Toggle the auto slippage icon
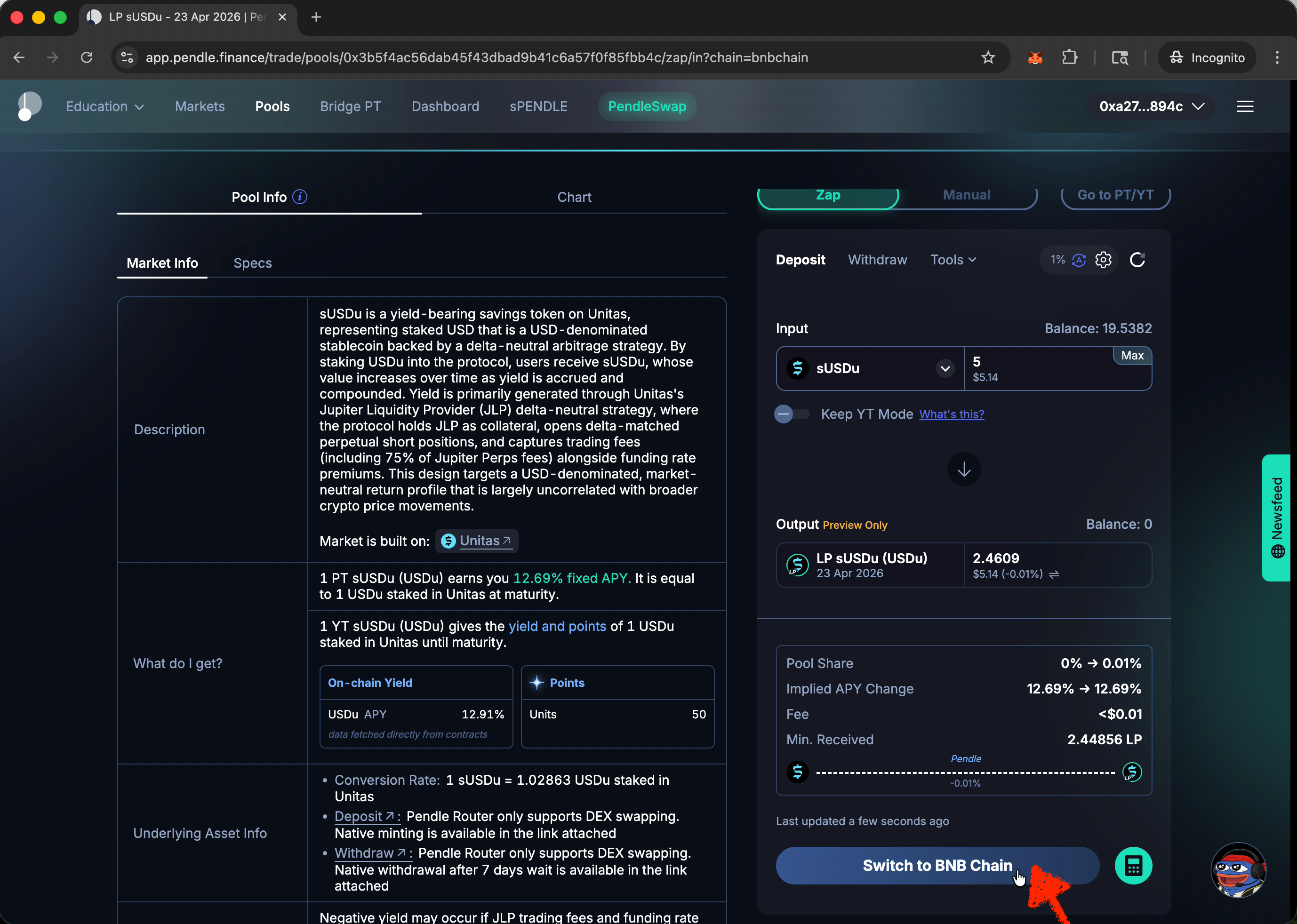Image resolution: width=1297 pixels, height=924 pixels. [x=1079, y=260]
